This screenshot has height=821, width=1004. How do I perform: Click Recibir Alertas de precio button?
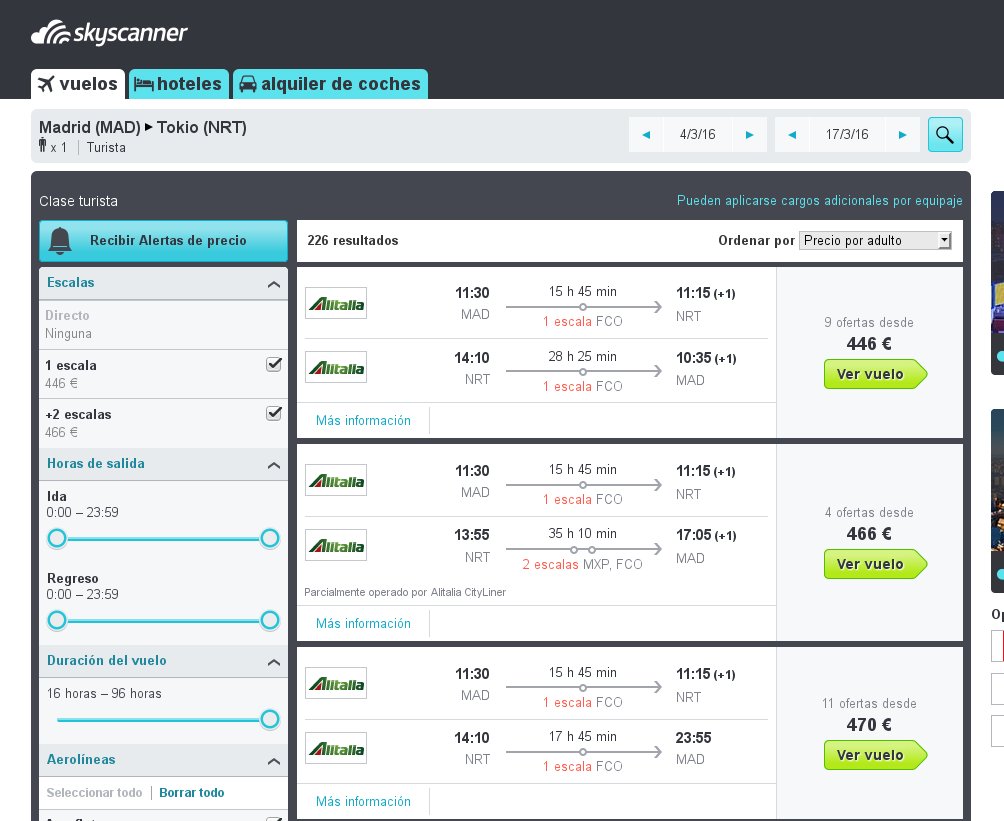[163, 241]
